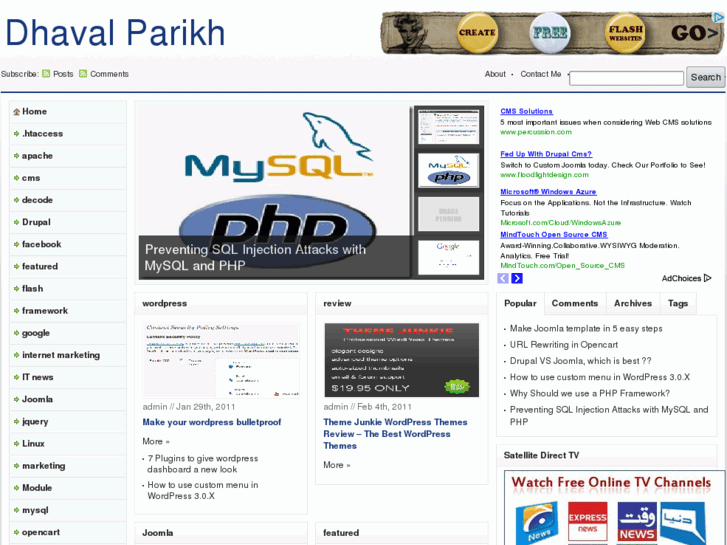Open Make your wordpress bulletproof post title

[x=211, y=423]
